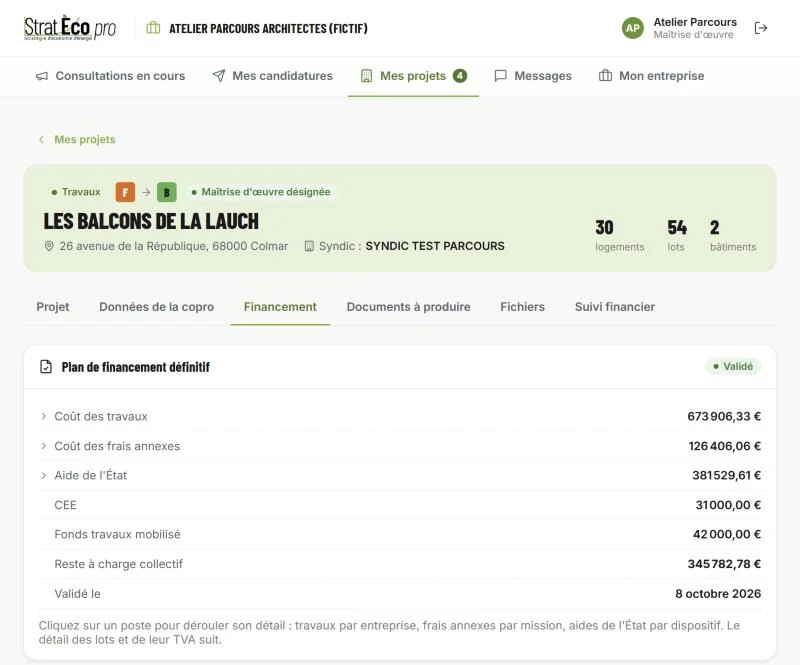Open Messages menu item
The height and width of the screenshot is (665, 800).
[533, 76]
